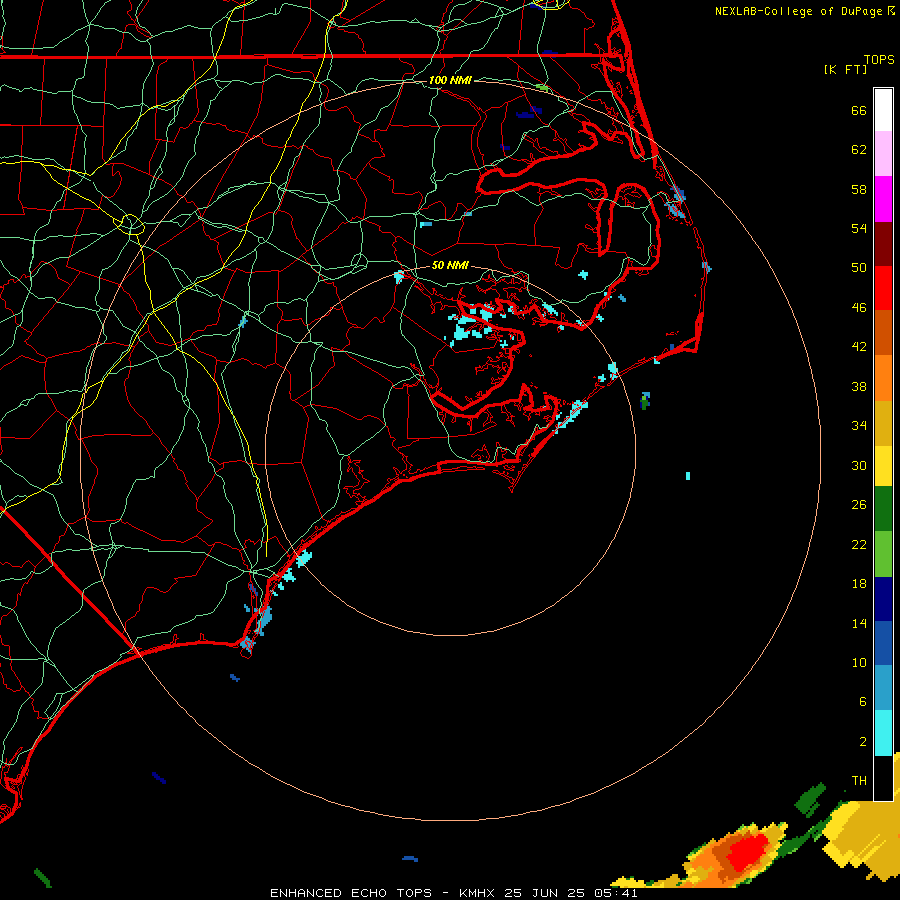Click the legend value '66'
The width and height of the screenshot is (900, 900).
859,110
